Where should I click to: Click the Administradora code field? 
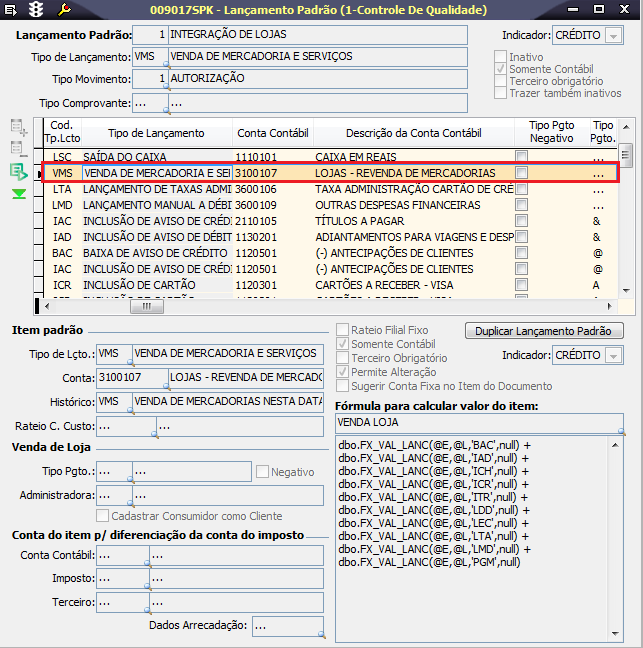pos(114,495)
